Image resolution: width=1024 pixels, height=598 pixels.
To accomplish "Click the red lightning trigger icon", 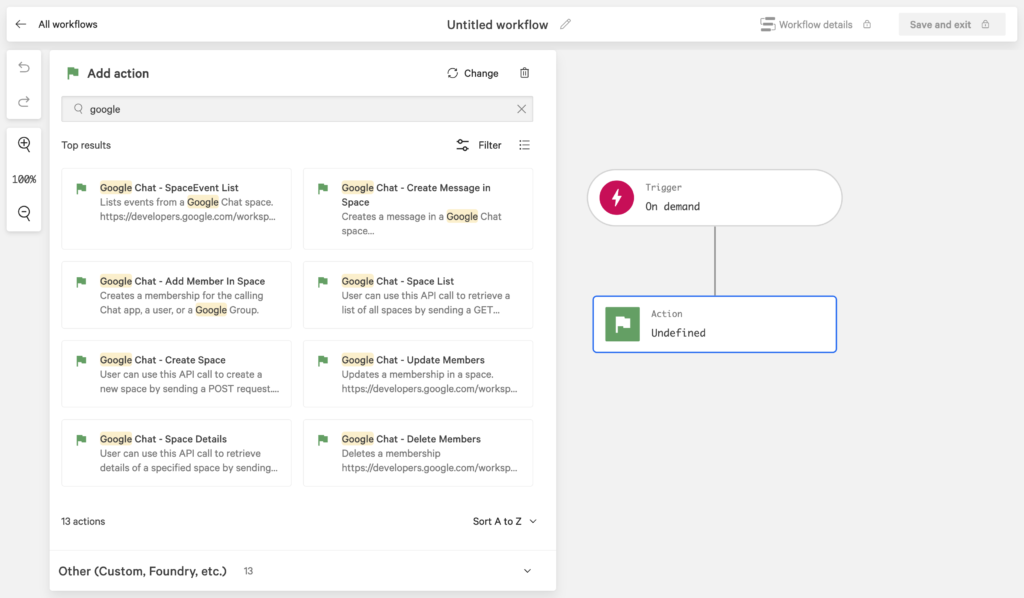I will 616,198.
